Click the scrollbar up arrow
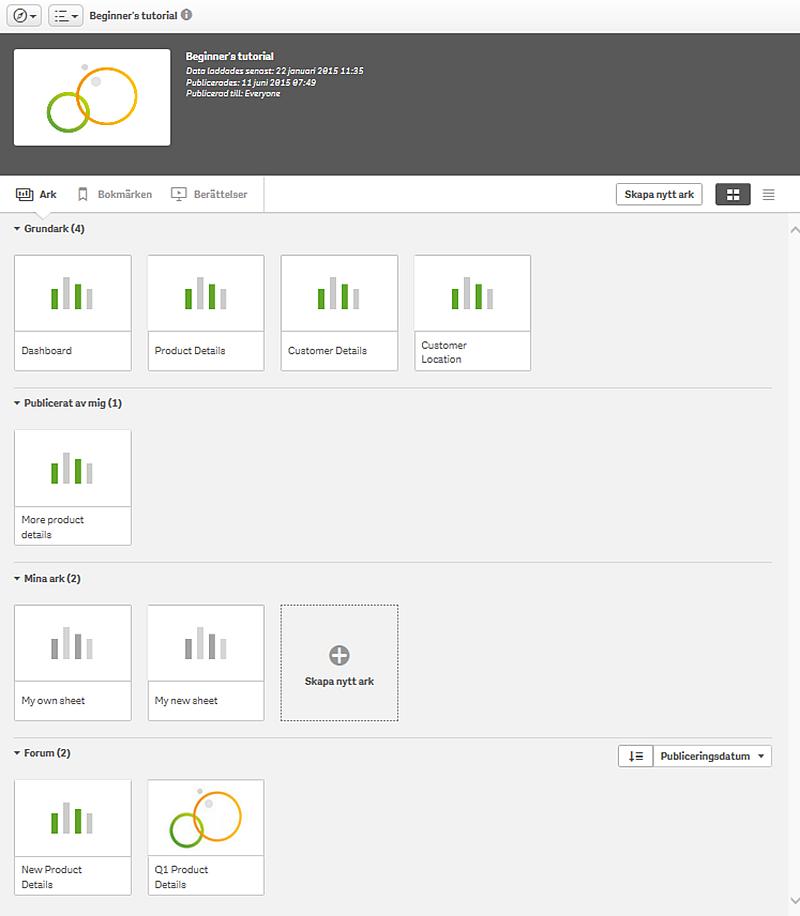Image resolution: width=800 pixels, height=916 pixels. [x=795, y=230]
